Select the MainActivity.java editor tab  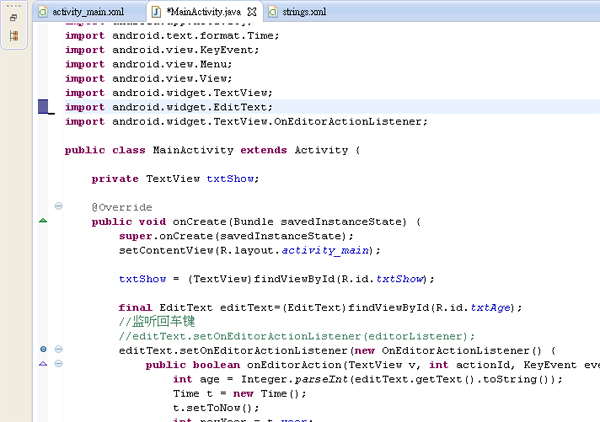tap(204, 12)
